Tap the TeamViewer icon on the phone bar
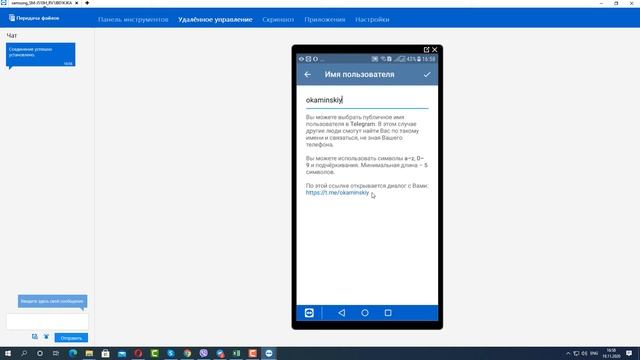The width and height of the screenshot is (640, 360). 309,313
